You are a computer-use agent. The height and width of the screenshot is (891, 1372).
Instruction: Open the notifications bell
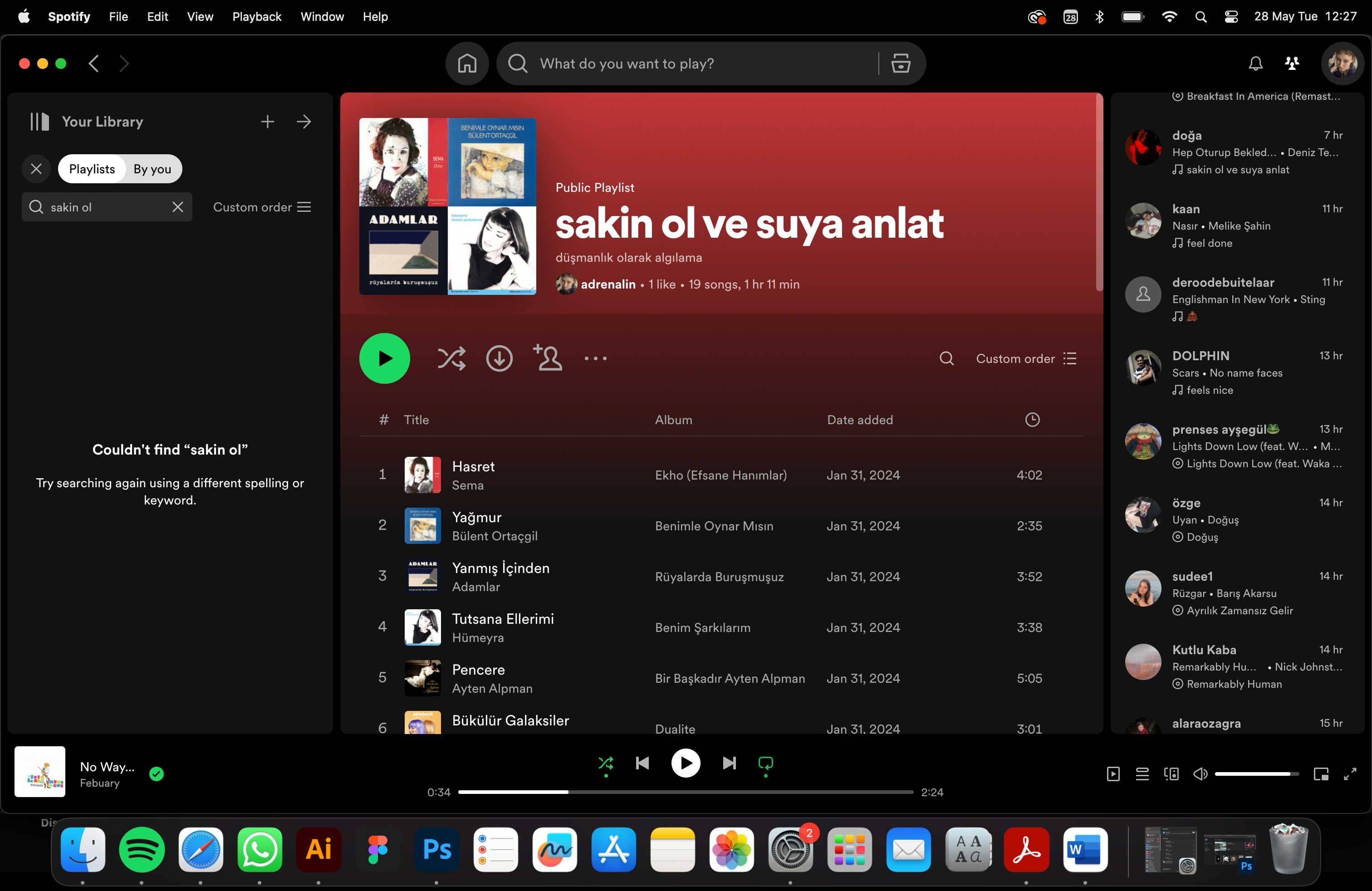pos(1255,64)
